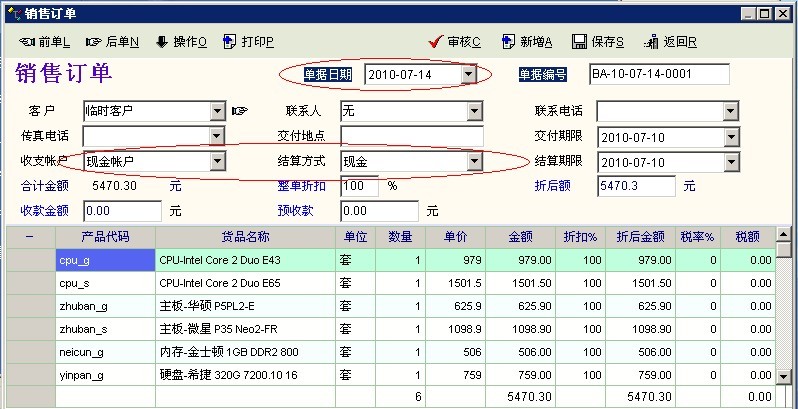The width and height of the screenshot is (798, 409).
Task: Open the 操作 operations toolbar button
Action: click(x=161, y=42)
